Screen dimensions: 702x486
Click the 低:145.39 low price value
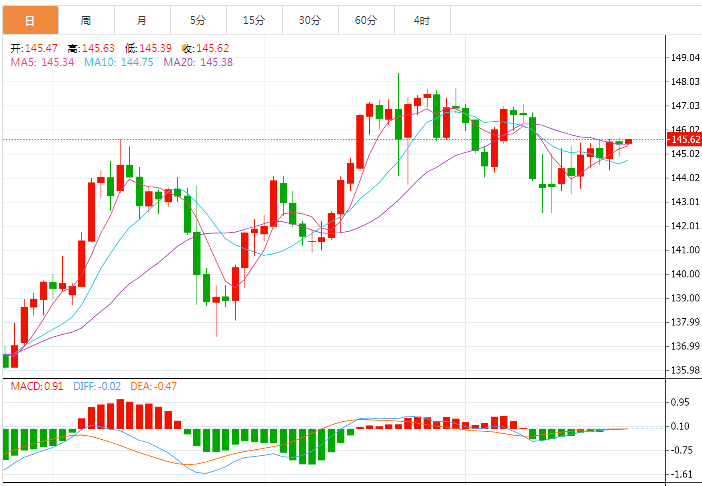pyautogui.click(x=148, y=48)
